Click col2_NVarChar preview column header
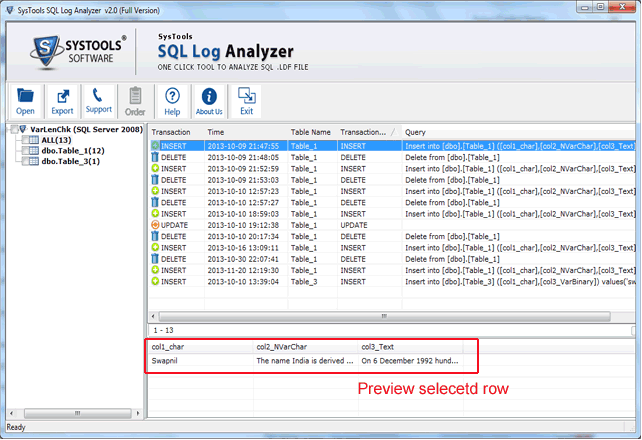642x440 pixels. (x=305, y=347)
